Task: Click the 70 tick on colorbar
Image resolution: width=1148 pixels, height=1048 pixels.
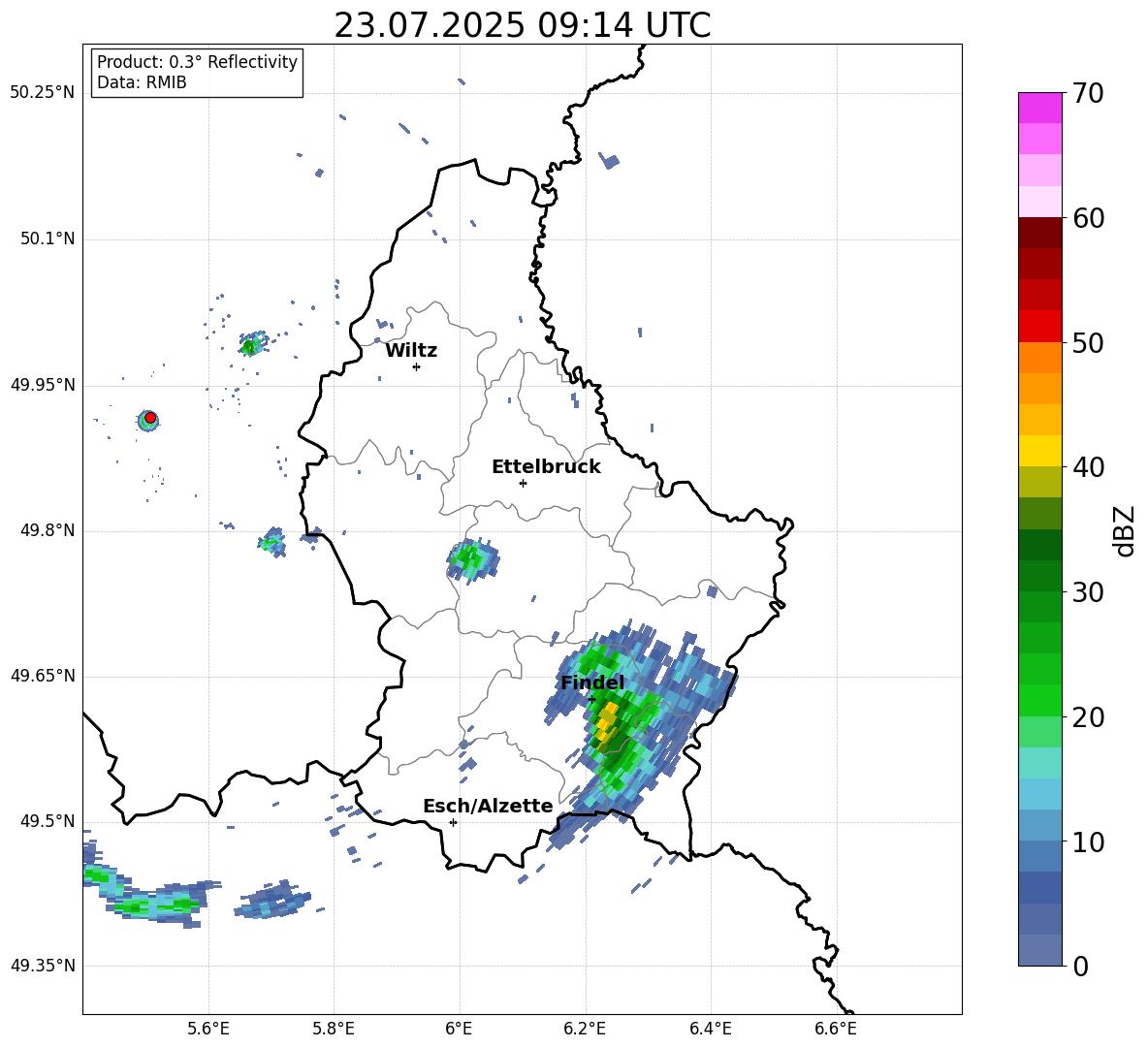Action: tap(1088, 94)
